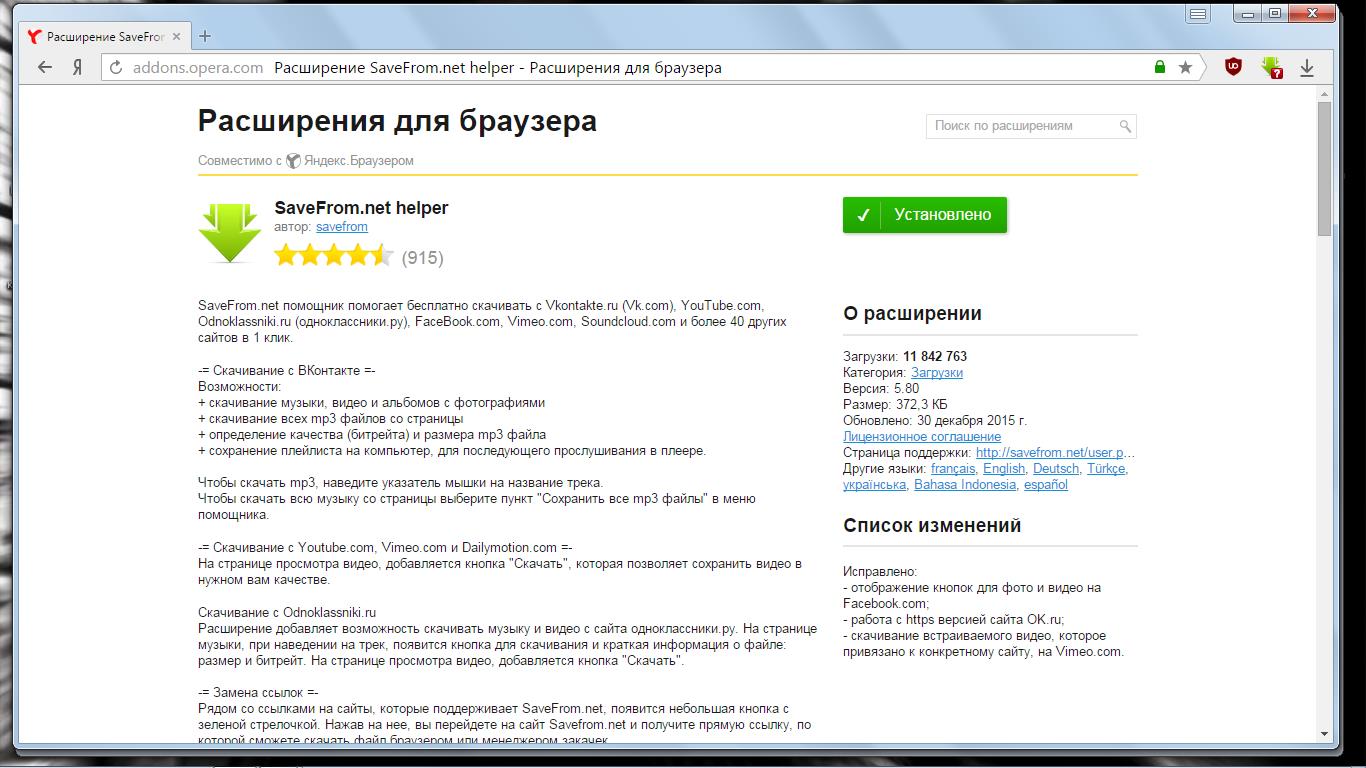1366x768 pixels.
Task: Click the О расширении heading
Action: [x=912, y=313]
